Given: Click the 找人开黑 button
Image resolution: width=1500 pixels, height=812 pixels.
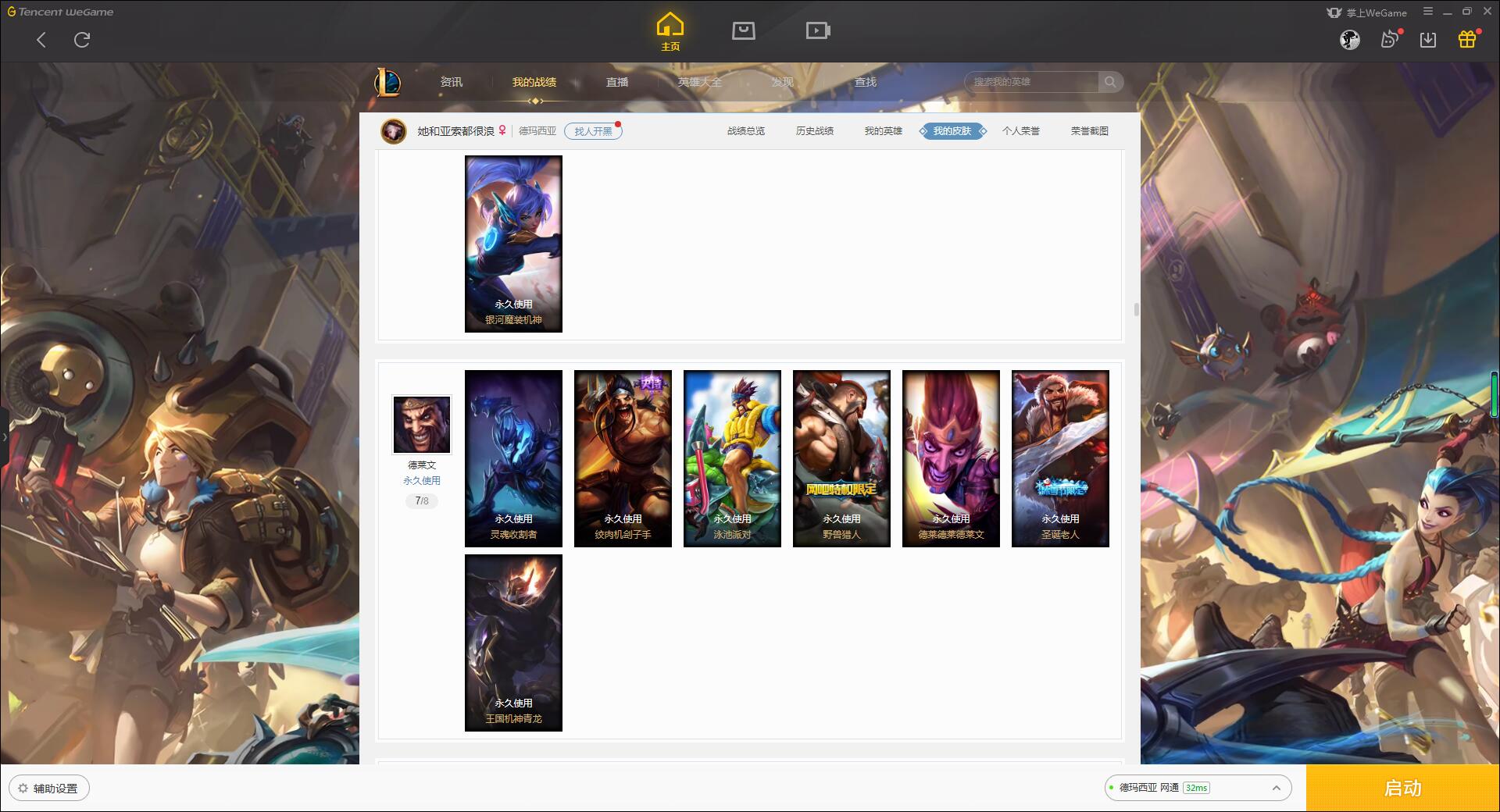Looking at the screenshot, I should [x=594, y=131].
